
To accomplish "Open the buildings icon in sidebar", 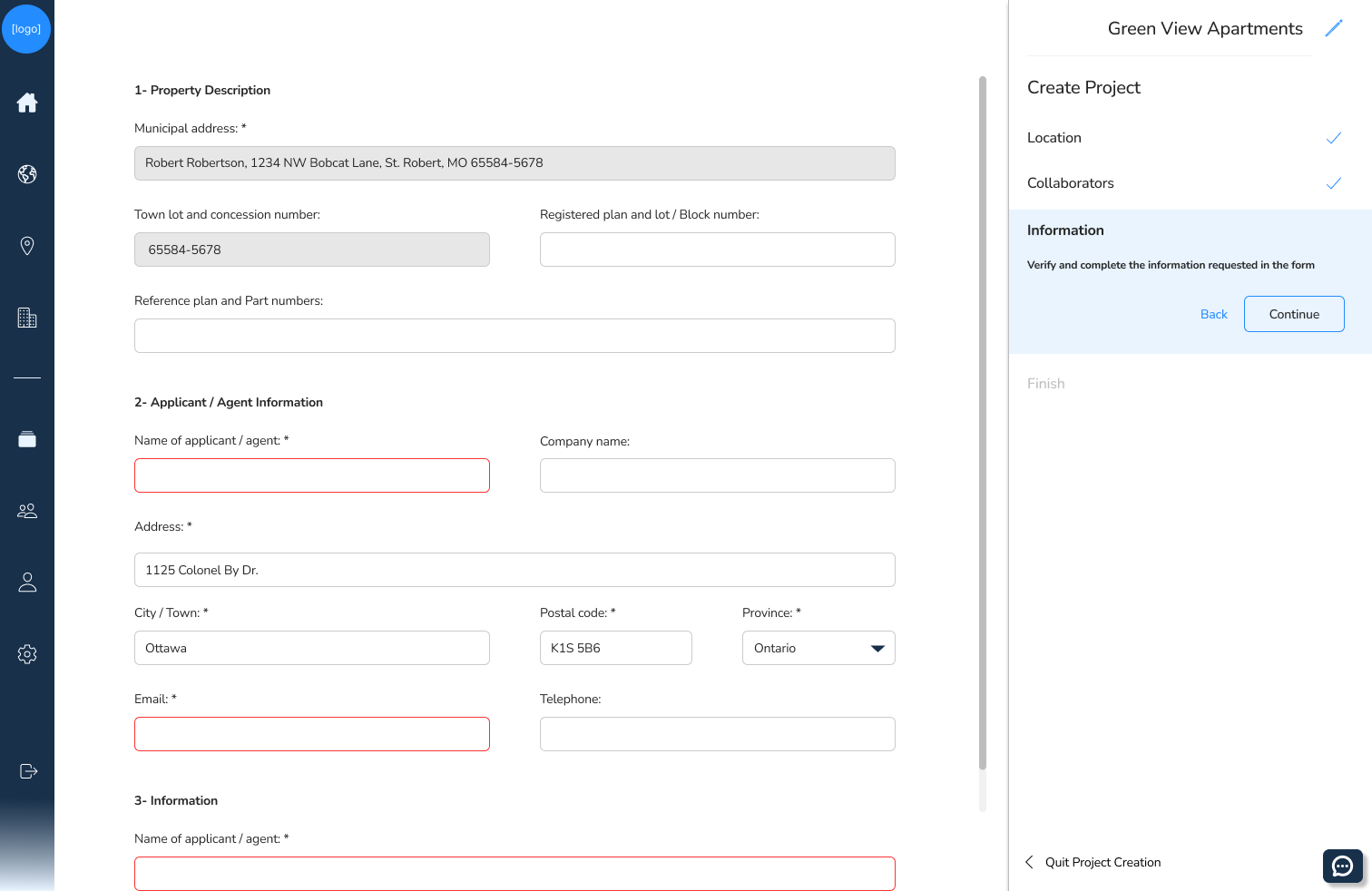I will (x=27, y=318).
